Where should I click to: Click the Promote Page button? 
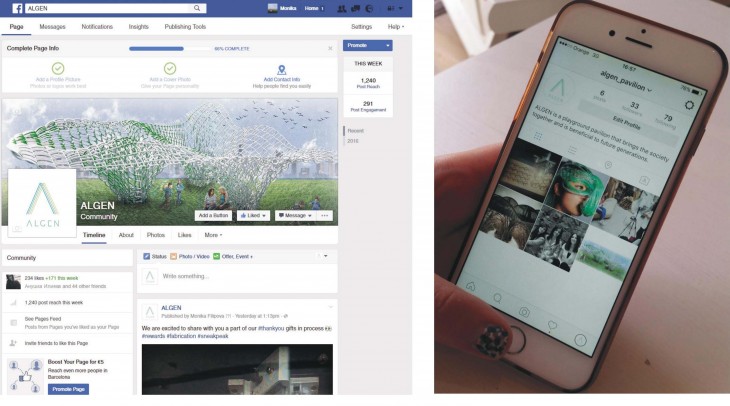coord(68,389)
